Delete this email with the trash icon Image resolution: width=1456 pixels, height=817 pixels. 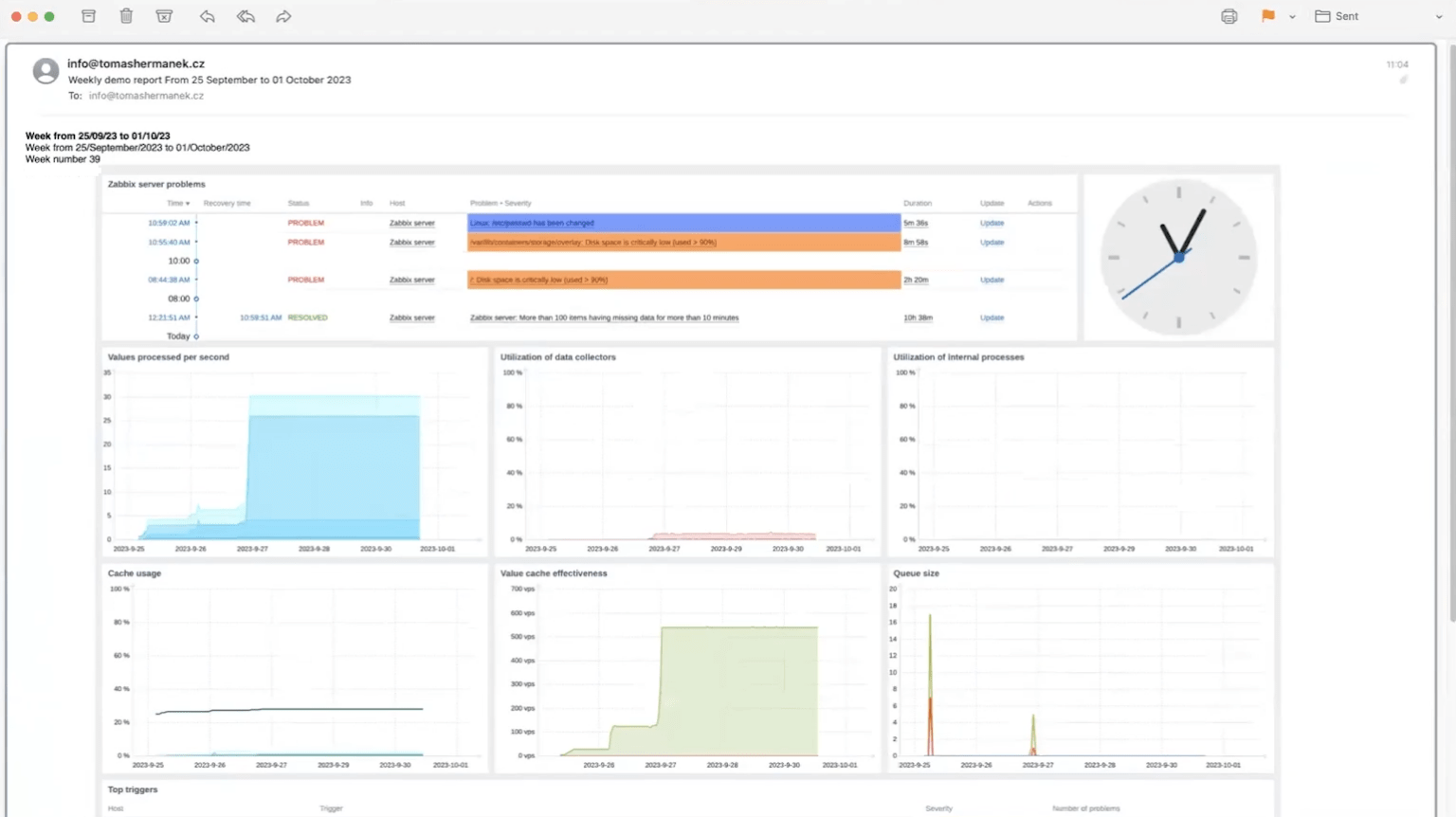point(126,16)
